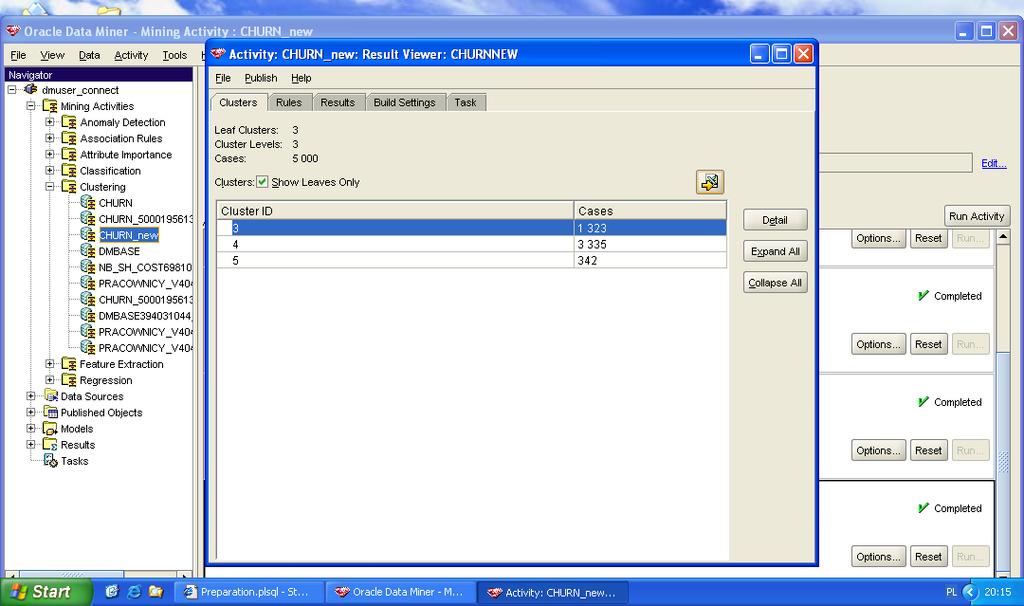Click the Run Activity button
1024x606 pixels.
pos(976,216)
